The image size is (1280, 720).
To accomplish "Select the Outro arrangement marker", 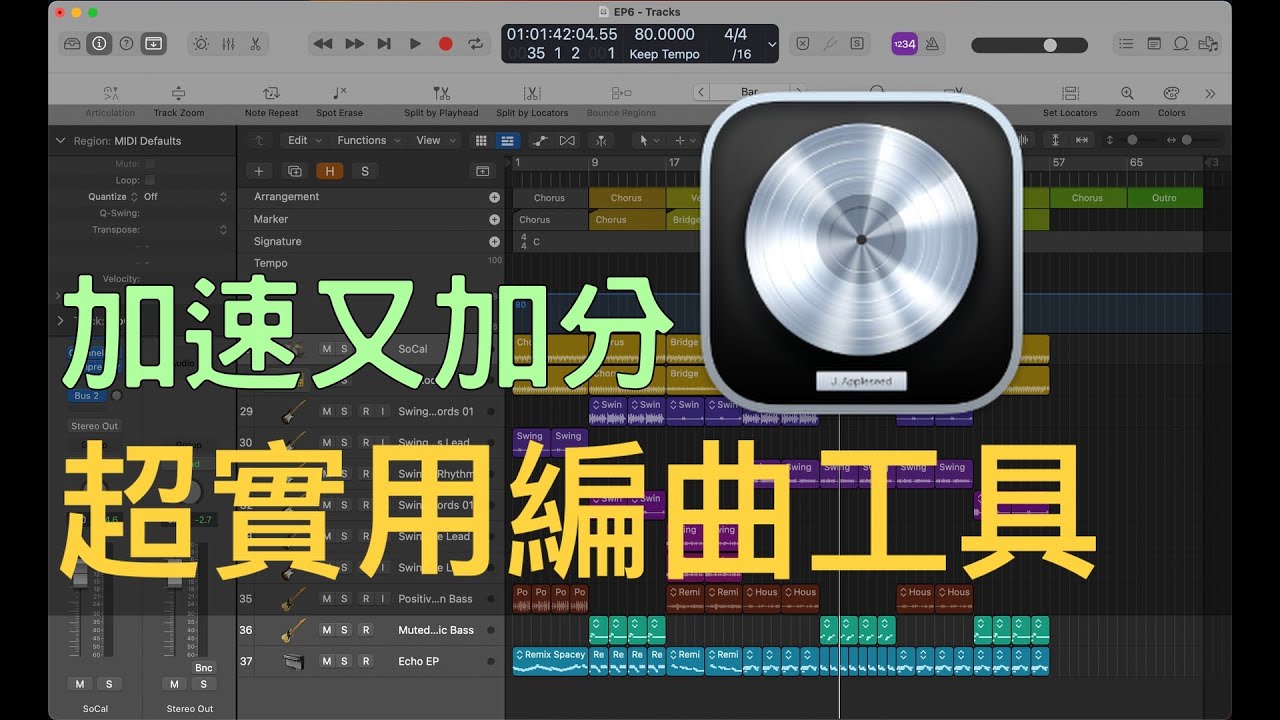I will (x=1164, y=198).
